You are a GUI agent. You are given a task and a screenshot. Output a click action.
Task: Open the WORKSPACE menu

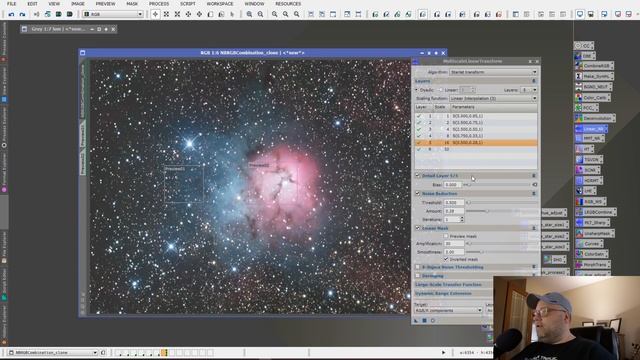click(x=220, y=4)
